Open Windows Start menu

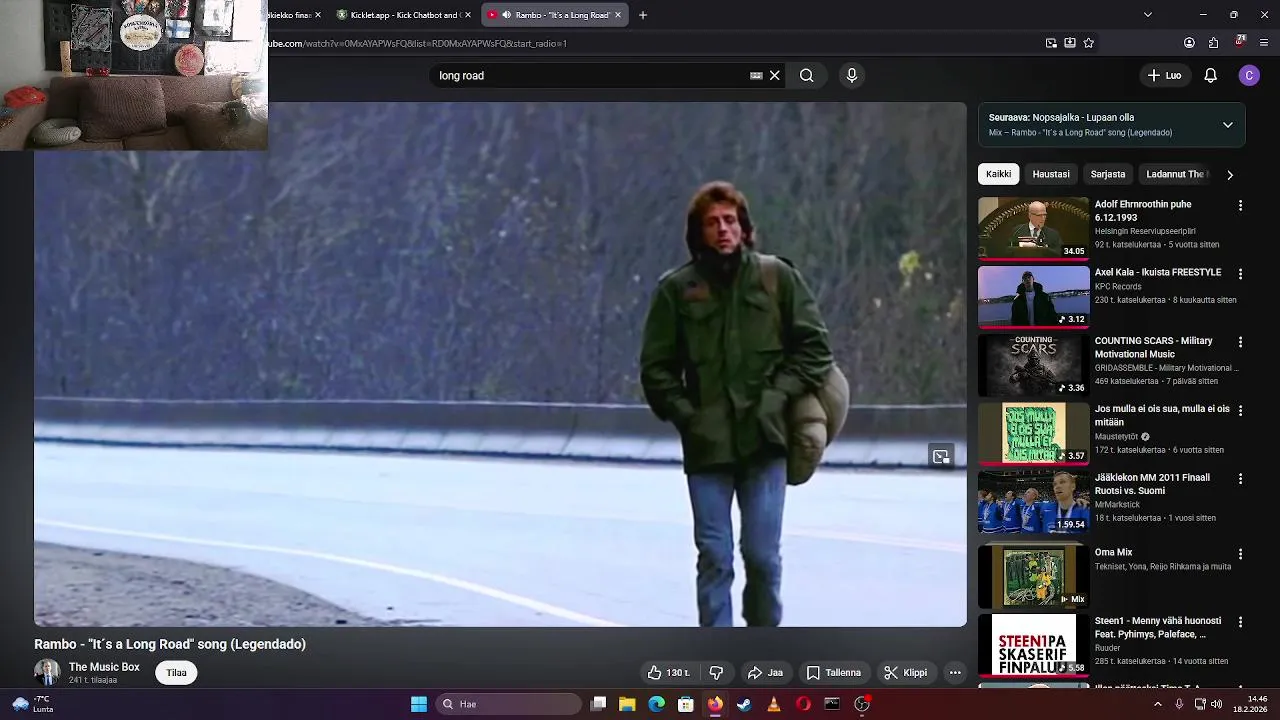pyautogui.click(x=419, y=704)
